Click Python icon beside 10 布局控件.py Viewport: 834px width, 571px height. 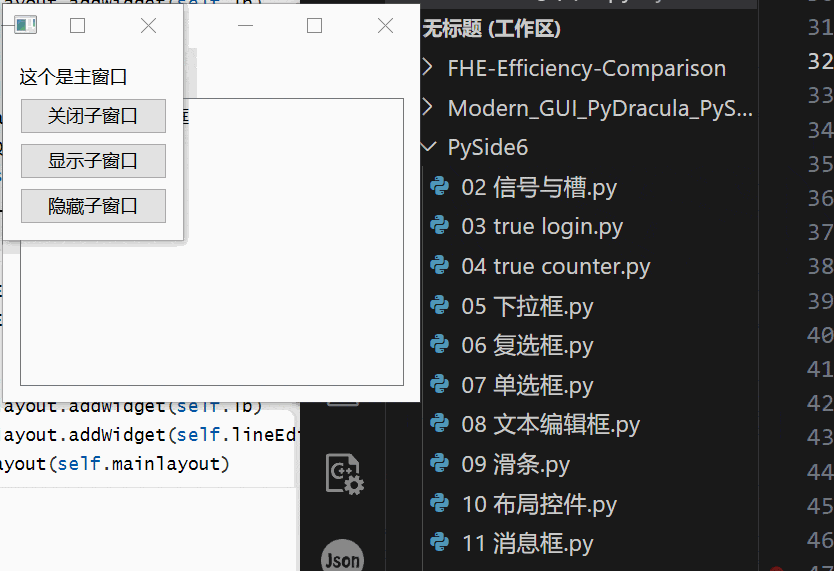pyautogui.click(x=439, y=503)
